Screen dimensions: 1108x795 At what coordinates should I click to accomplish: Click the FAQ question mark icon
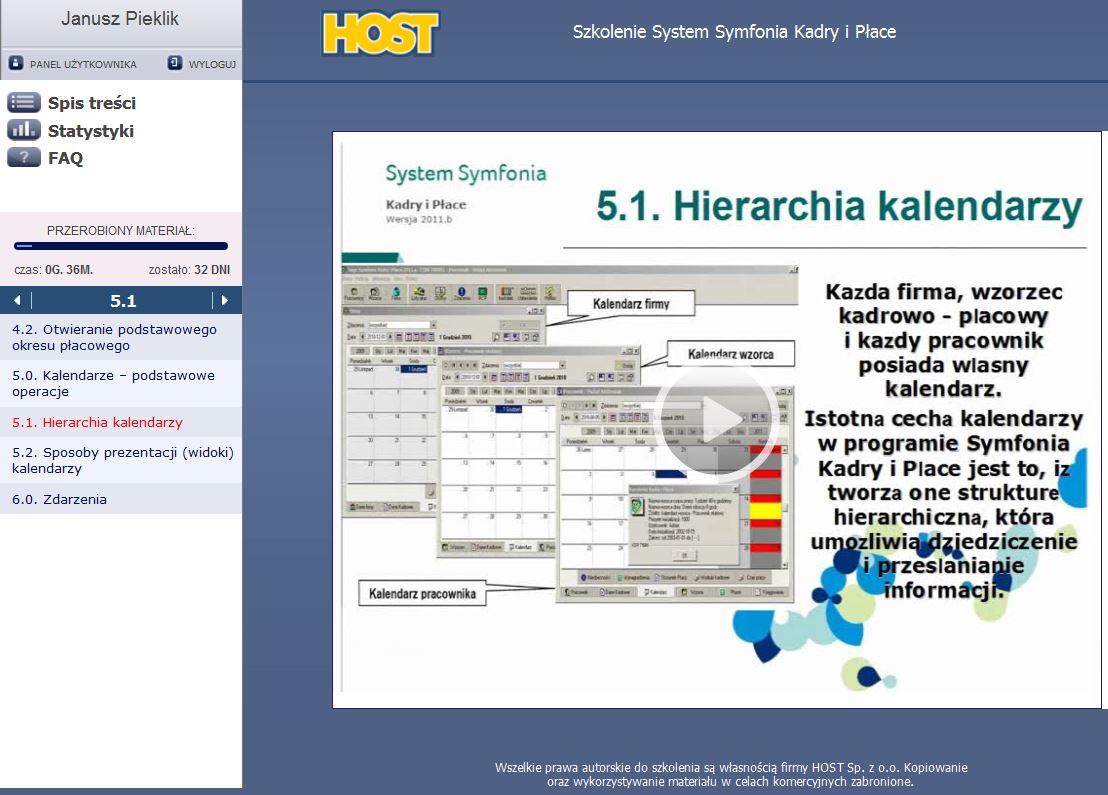click(24, 157)
